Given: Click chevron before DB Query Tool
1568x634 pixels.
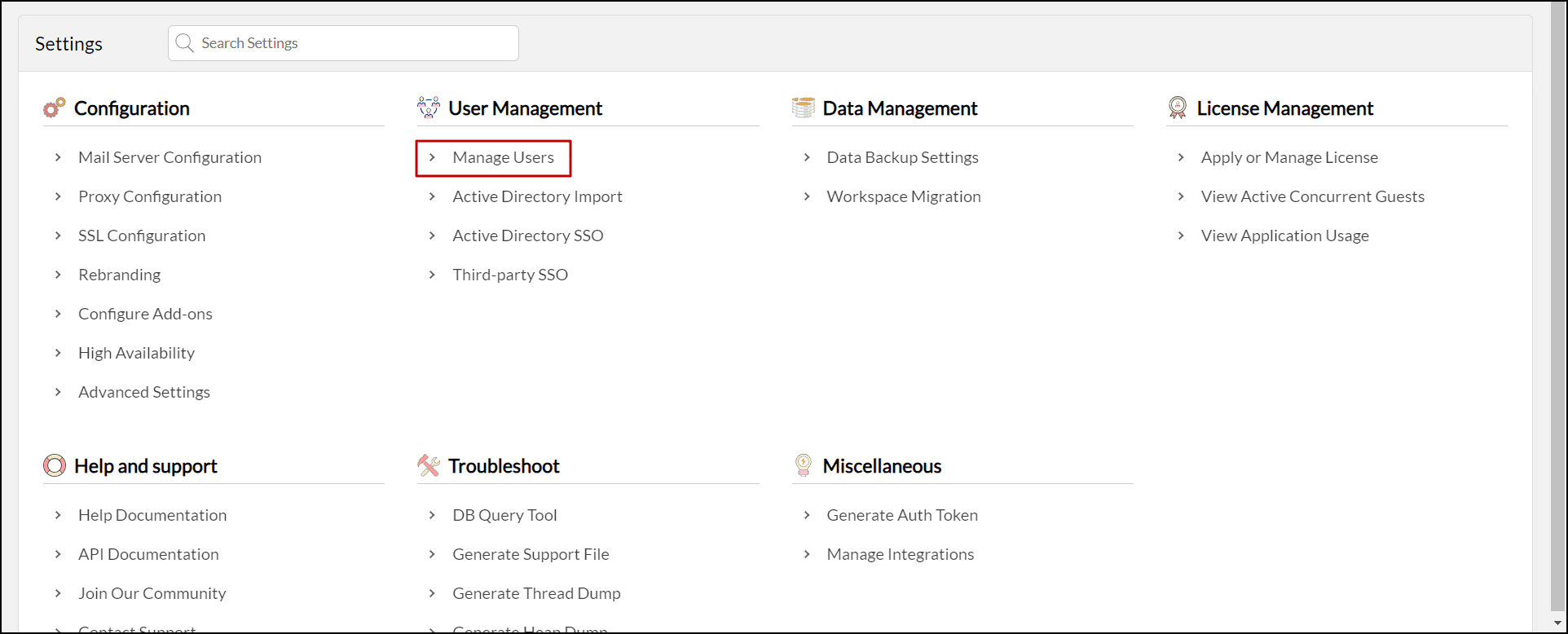Looking at the screenshot, I should coord(432,515).
